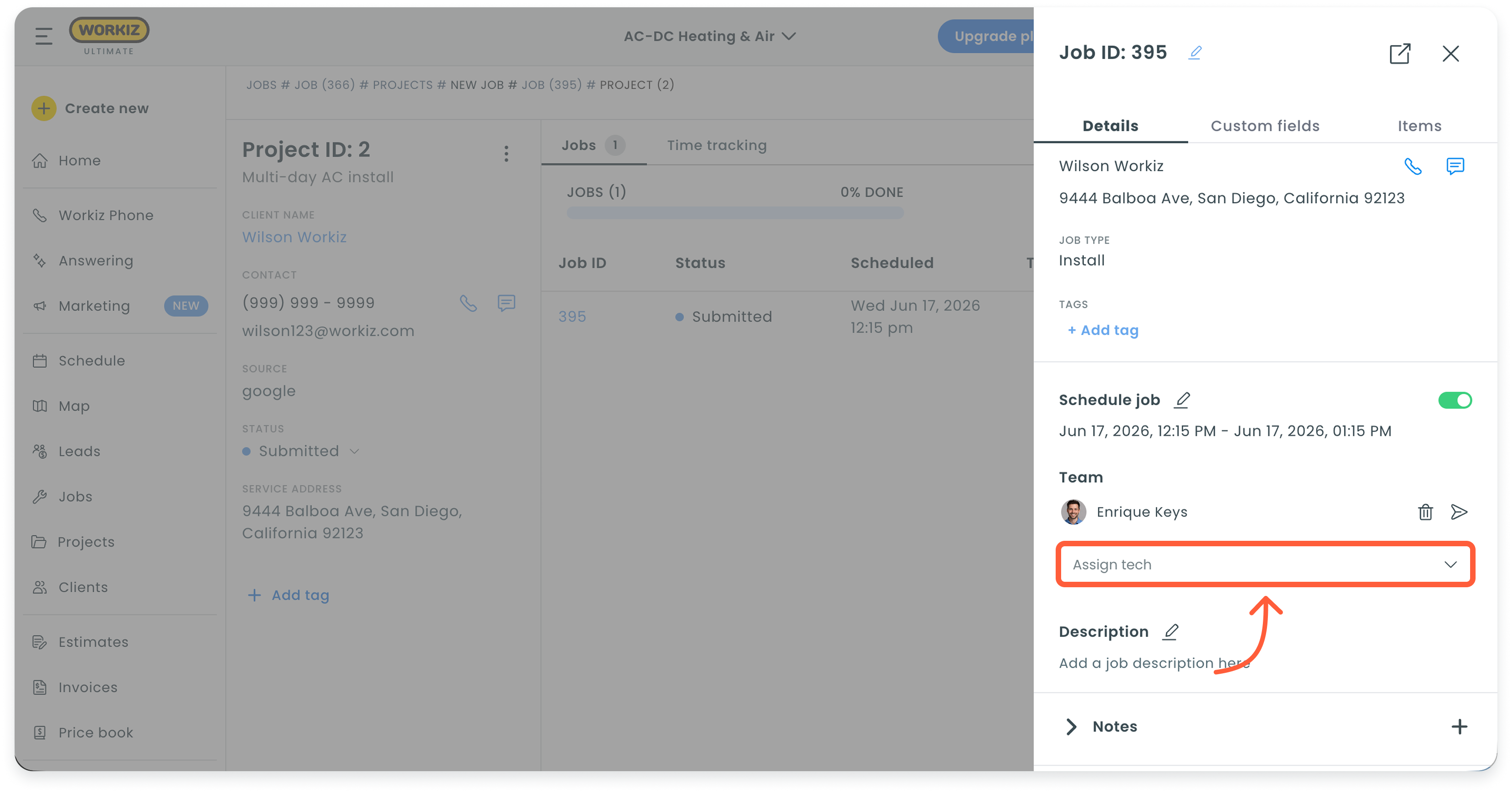This screenshot has height=793, width=1512.
Task: Remove Enrique Keys with trash icon
Action: (1425, 512)
